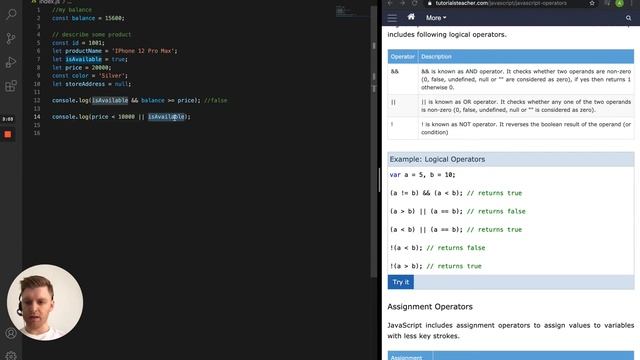Screen dimensions: 640x360
Task: Click the '!(a > b); // returns true' line
Action: click(436, 266)
